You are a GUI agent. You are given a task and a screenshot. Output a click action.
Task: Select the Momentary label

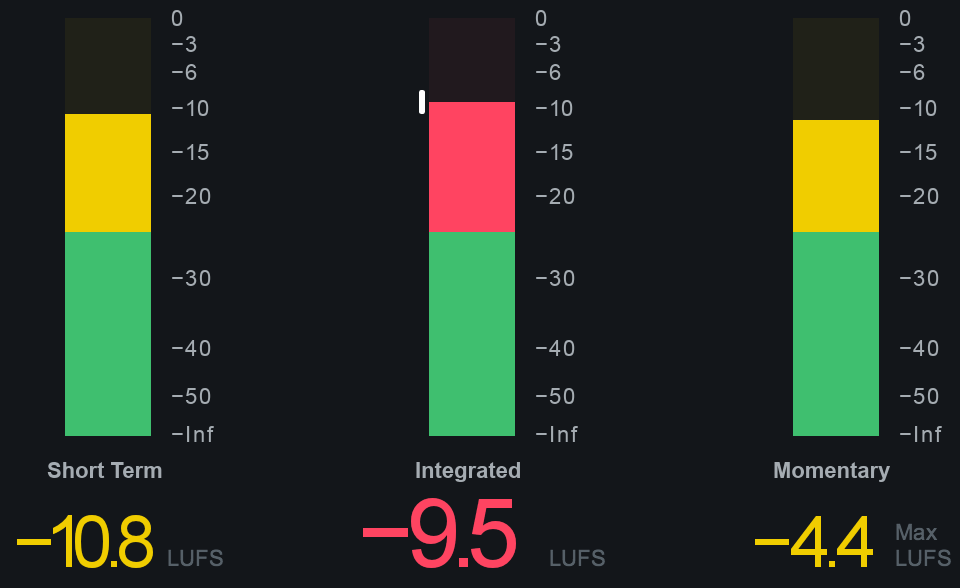[x=831, y=471]
